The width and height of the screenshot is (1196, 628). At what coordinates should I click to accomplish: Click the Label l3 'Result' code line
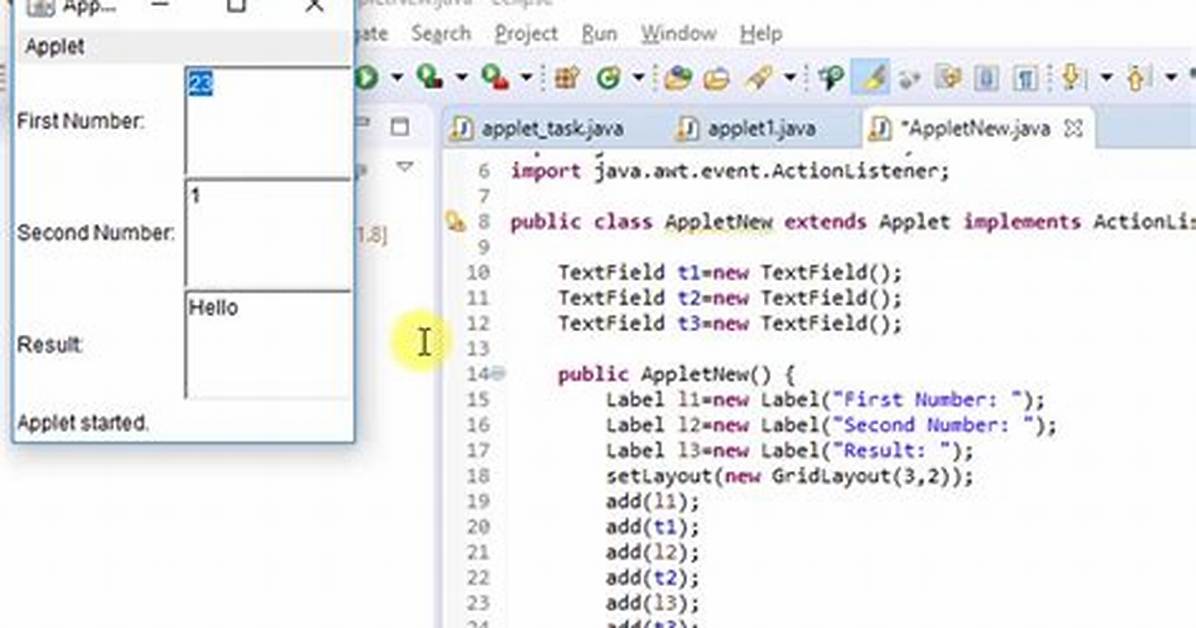(789, 451)
